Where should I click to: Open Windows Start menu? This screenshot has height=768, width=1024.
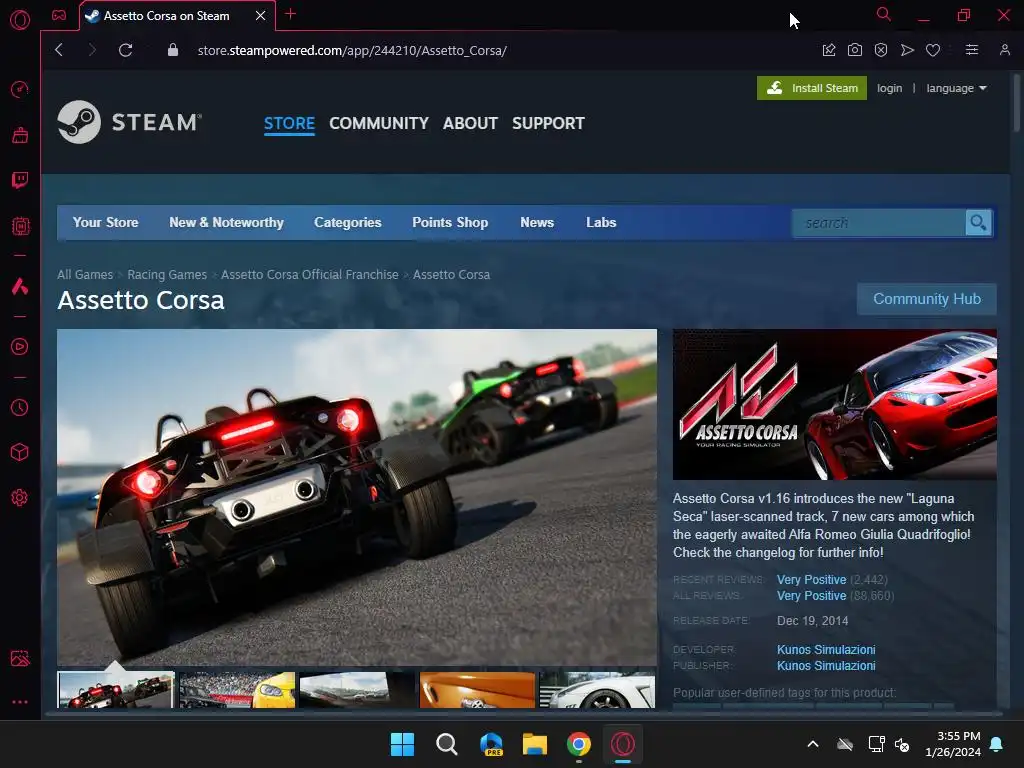(402, 744)
